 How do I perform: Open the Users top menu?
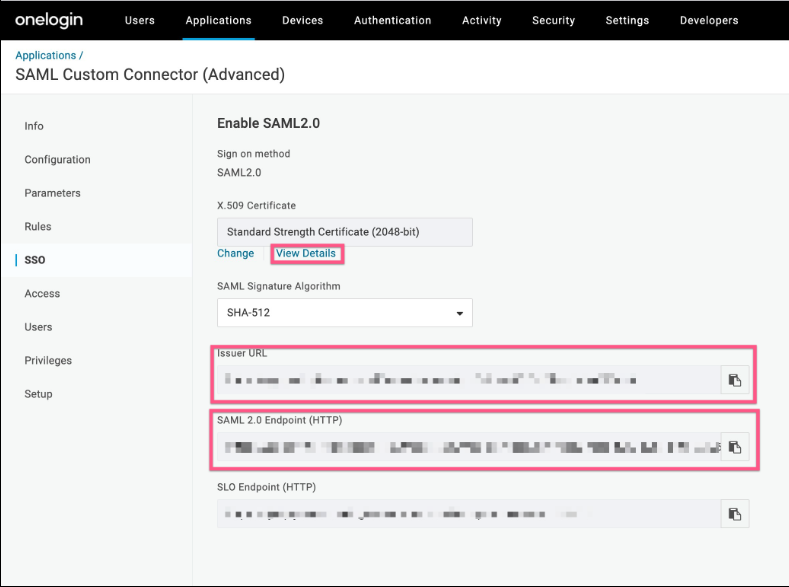click(140, 20)
